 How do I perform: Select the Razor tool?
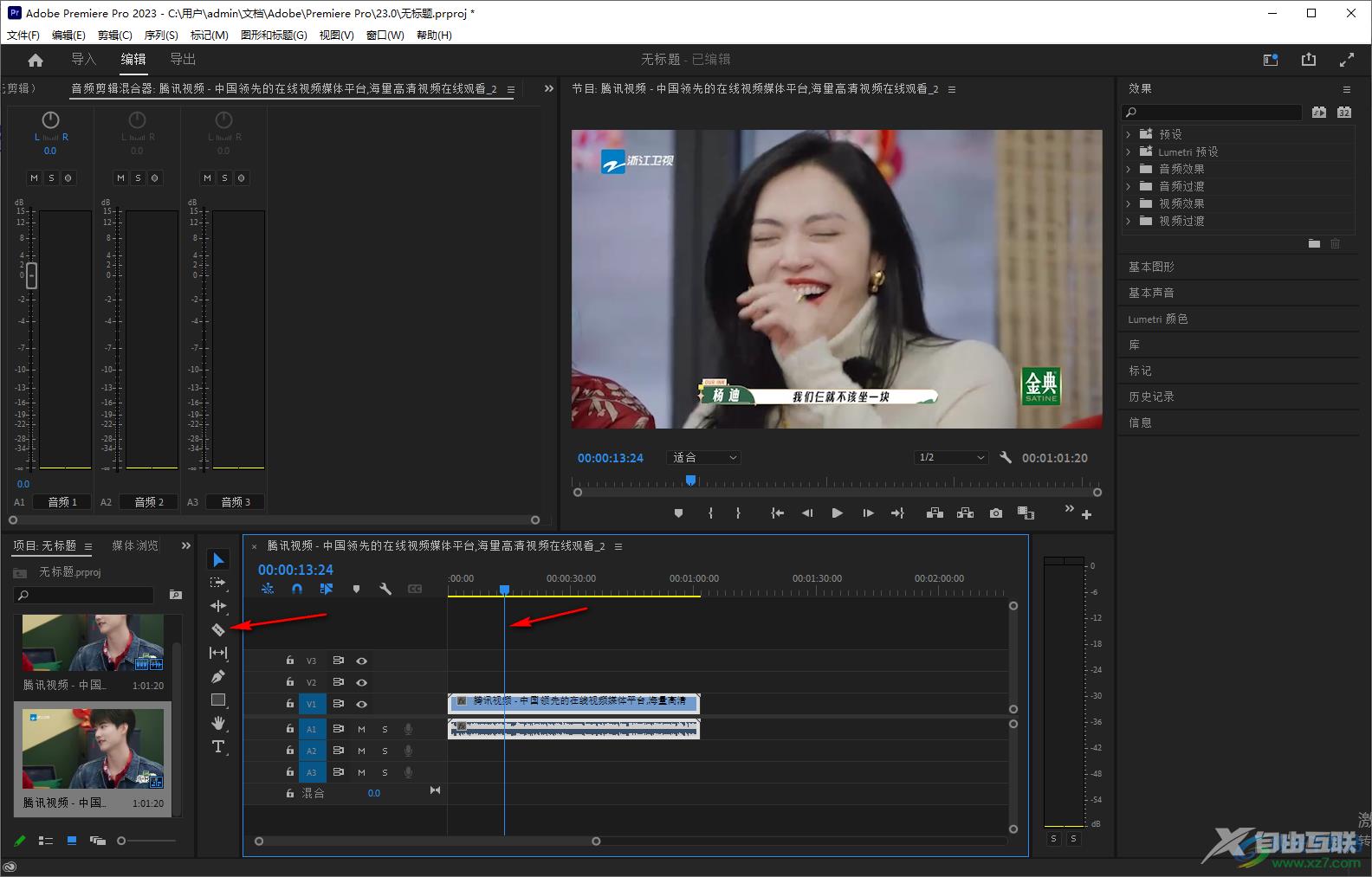218,629
